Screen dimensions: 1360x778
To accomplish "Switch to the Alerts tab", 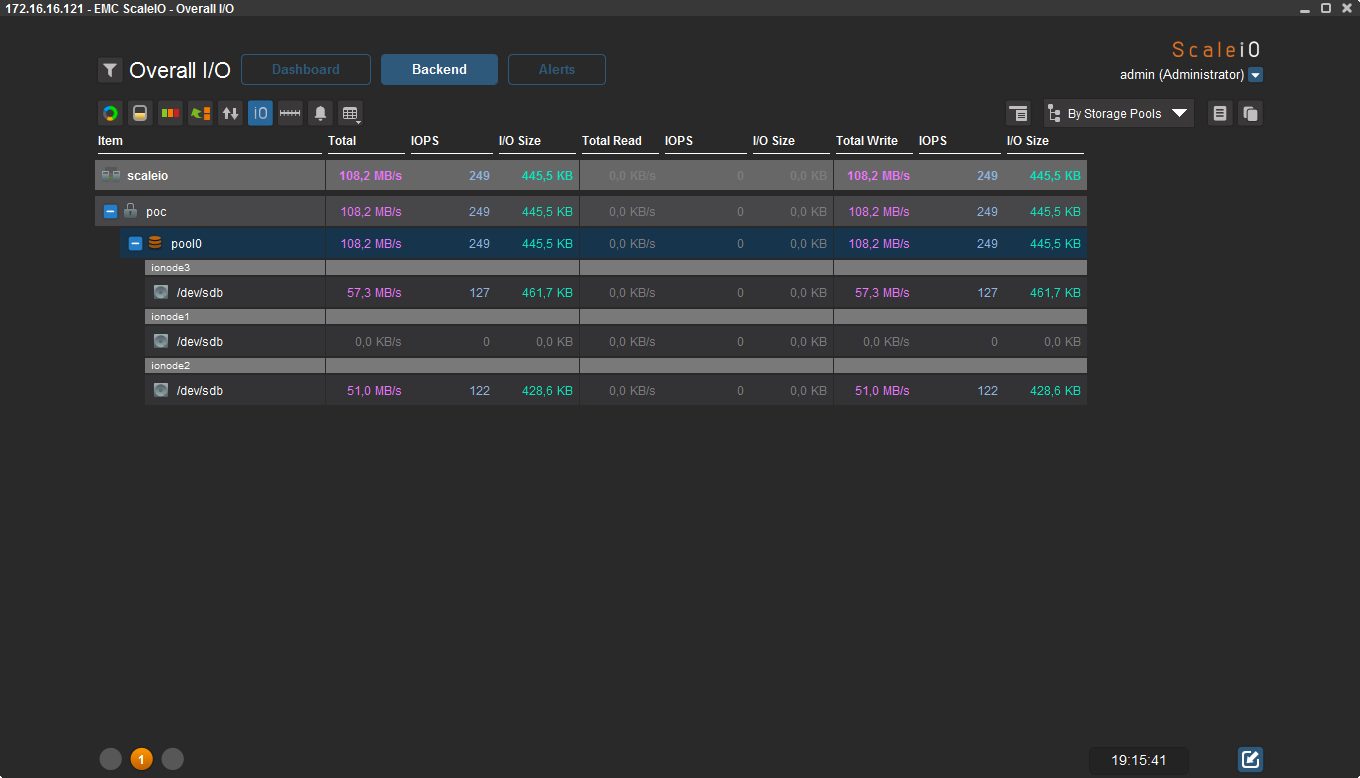I will click(557, 70).
